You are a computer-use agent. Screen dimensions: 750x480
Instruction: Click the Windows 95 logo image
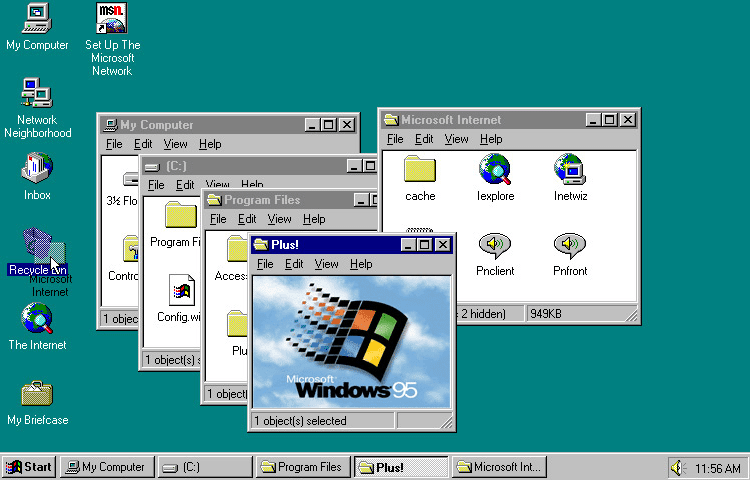click(x=352, y=342)
